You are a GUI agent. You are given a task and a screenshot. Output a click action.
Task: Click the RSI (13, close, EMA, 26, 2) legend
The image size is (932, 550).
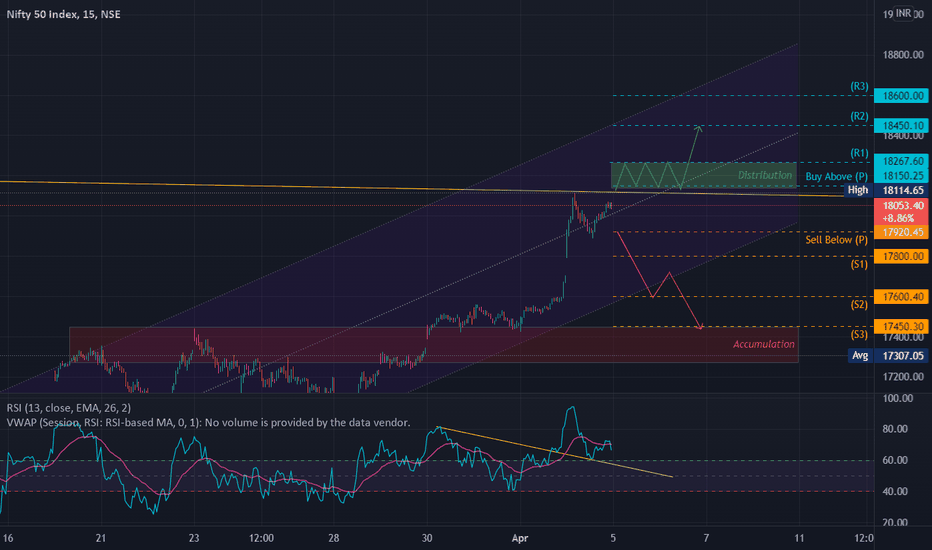(x=69, y=408)
